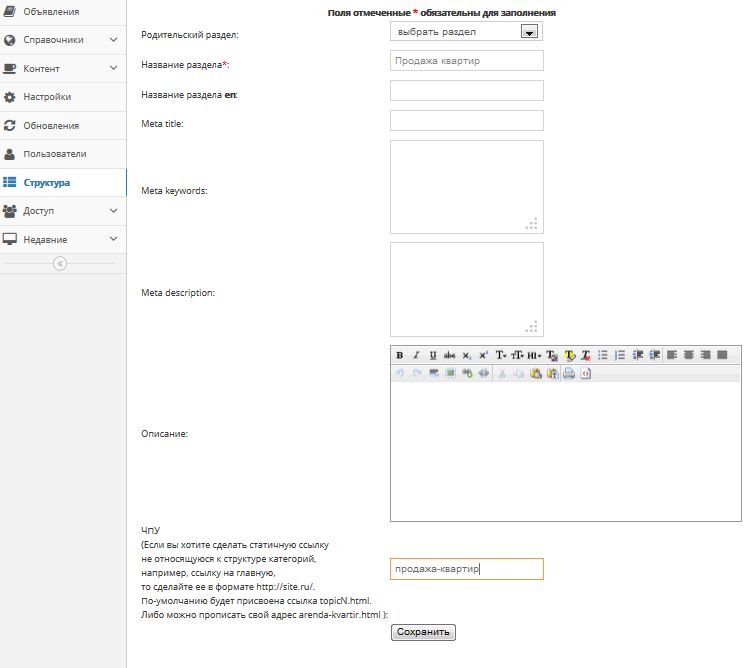The width and height of the screenshot is (751, 668).
Task: Click the Обновления refresh icon
Action: click(10, 125)
